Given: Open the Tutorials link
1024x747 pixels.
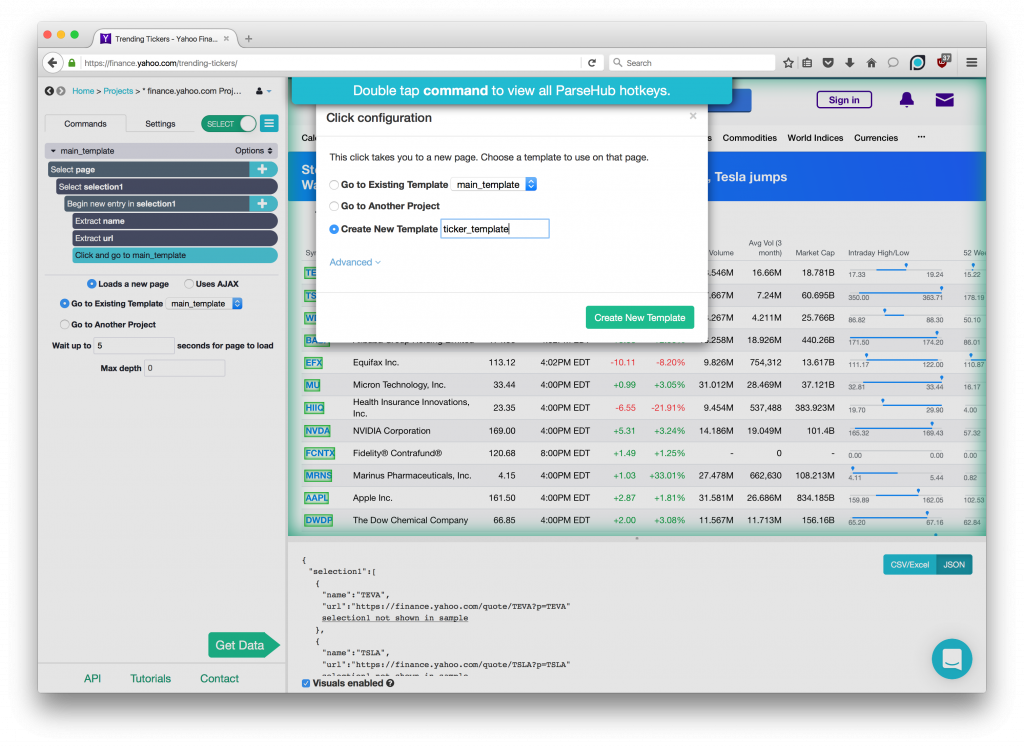Looking at the screenshot, I should click(150, 678).
